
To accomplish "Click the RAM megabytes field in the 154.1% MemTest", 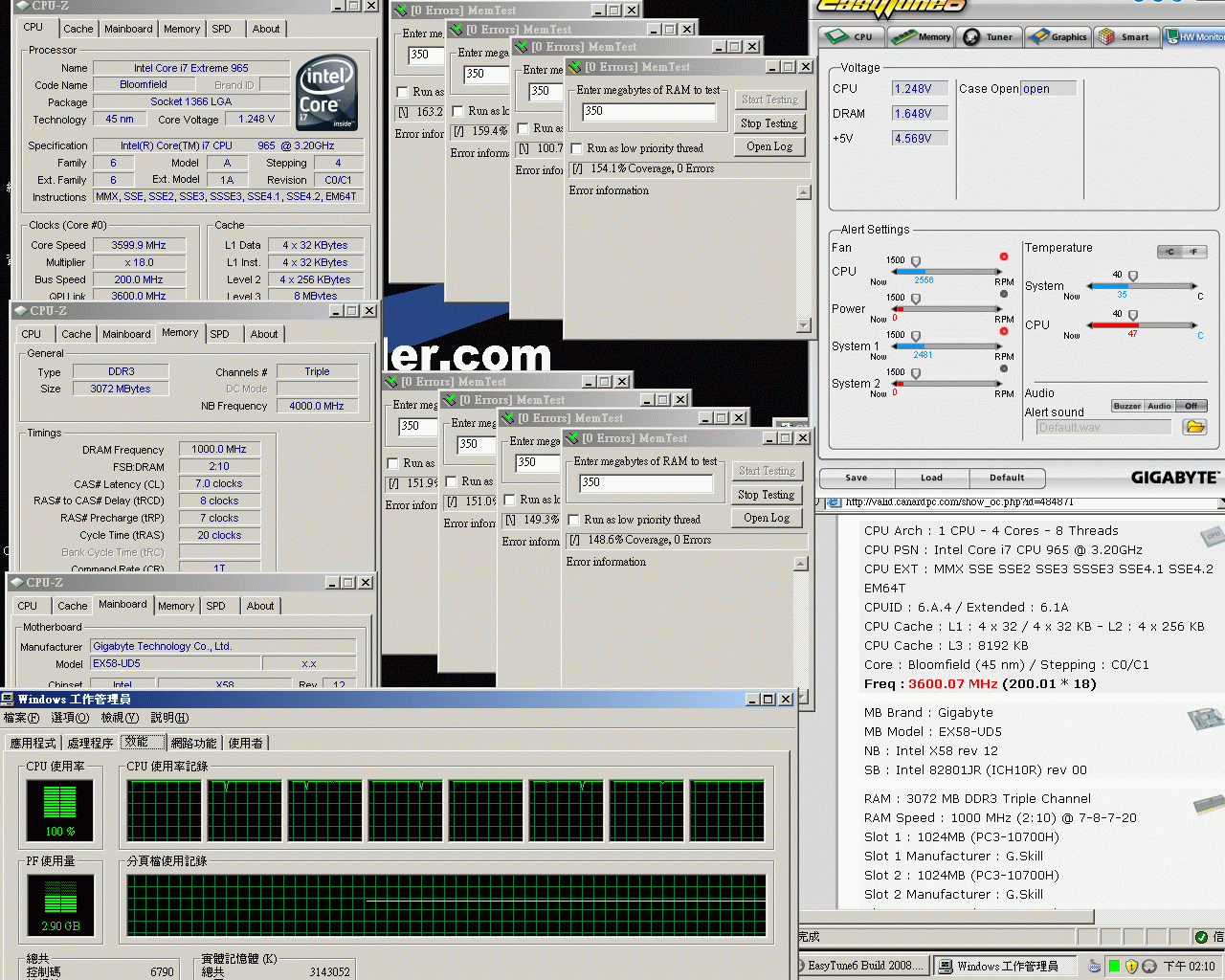I will [x=649, y=111].
